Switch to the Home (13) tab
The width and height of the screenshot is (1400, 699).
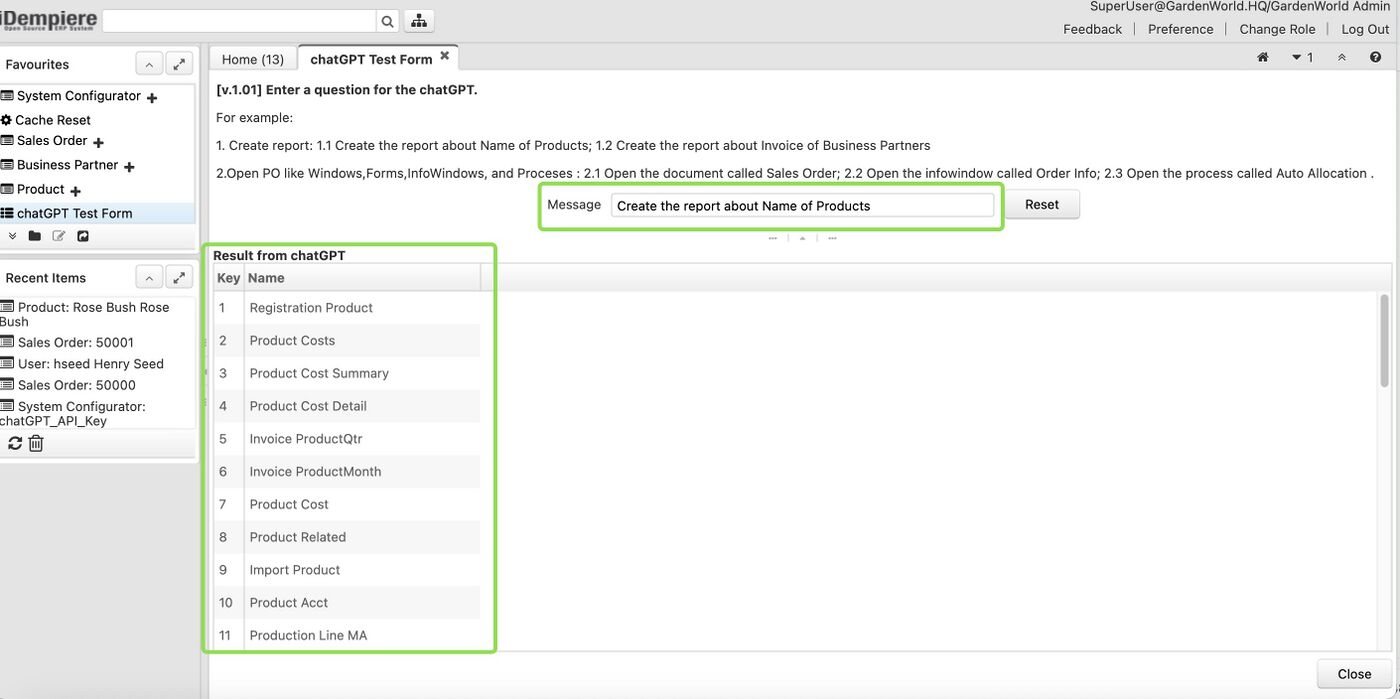click(251, 58)
